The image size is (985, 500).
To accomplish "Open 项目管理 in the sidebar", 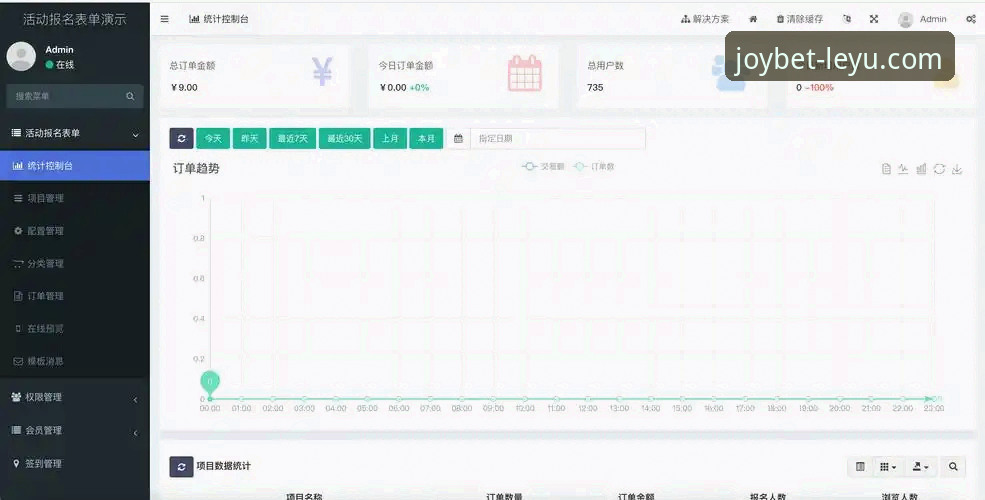I will (75, 198).
